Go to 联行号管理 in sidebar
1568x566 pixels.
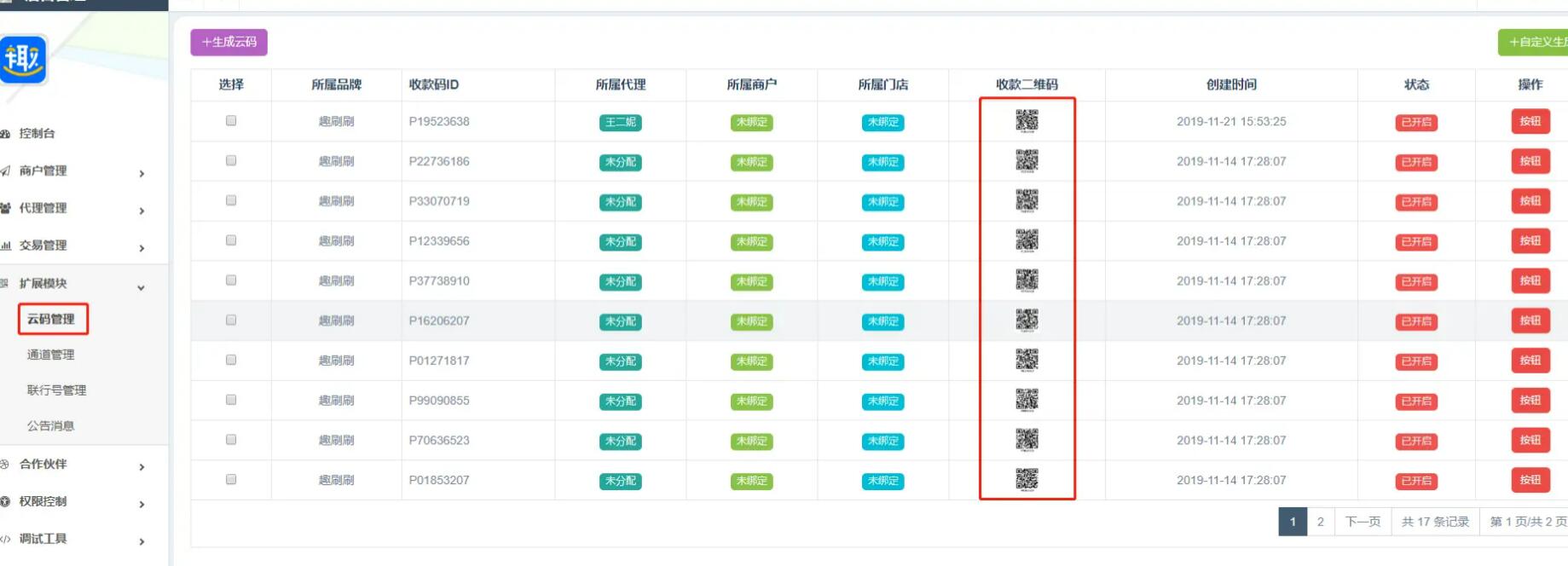click(57, 390)
